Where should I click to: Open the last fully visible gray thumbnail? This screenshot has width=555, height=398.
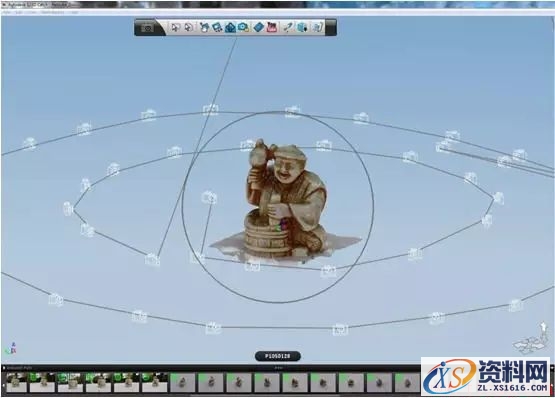tap(408, 382)
